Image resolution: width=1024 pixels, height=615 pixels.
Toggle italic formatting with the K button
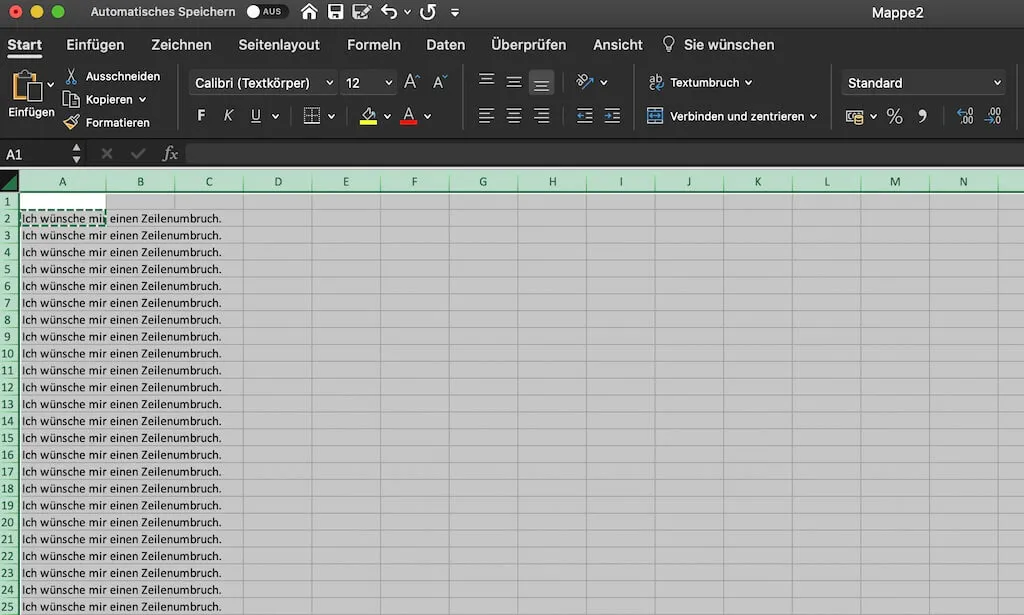[228, 115]
